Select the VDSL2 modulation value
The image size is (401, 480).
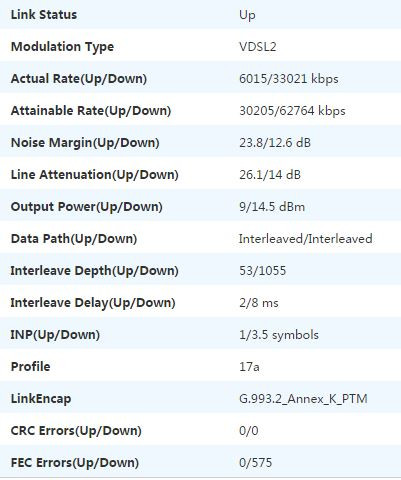tap(258, 47)
